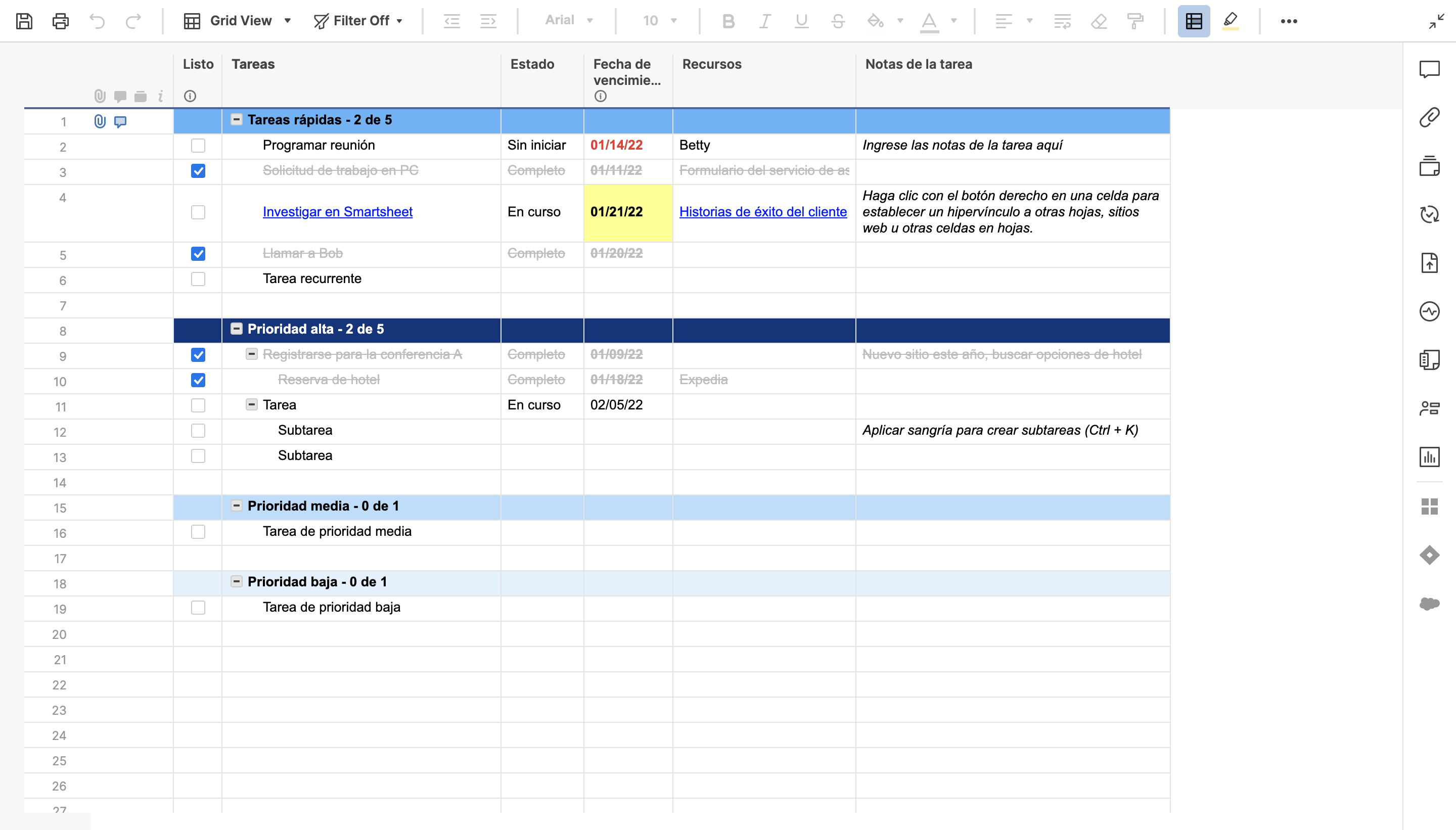
Task: Check the Tarea de prioridad baja checkbox
Action: (x=198, y=607)
